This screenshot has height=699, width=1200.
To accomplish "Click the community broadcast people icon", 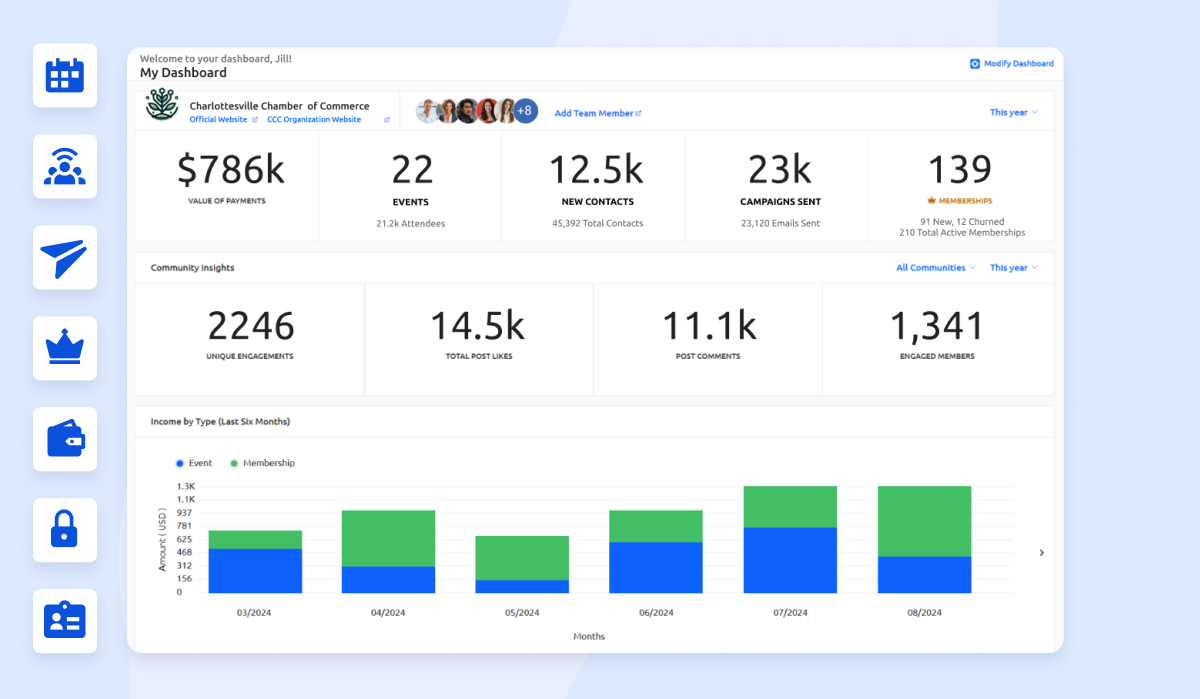I will click(x=65, y=167).
